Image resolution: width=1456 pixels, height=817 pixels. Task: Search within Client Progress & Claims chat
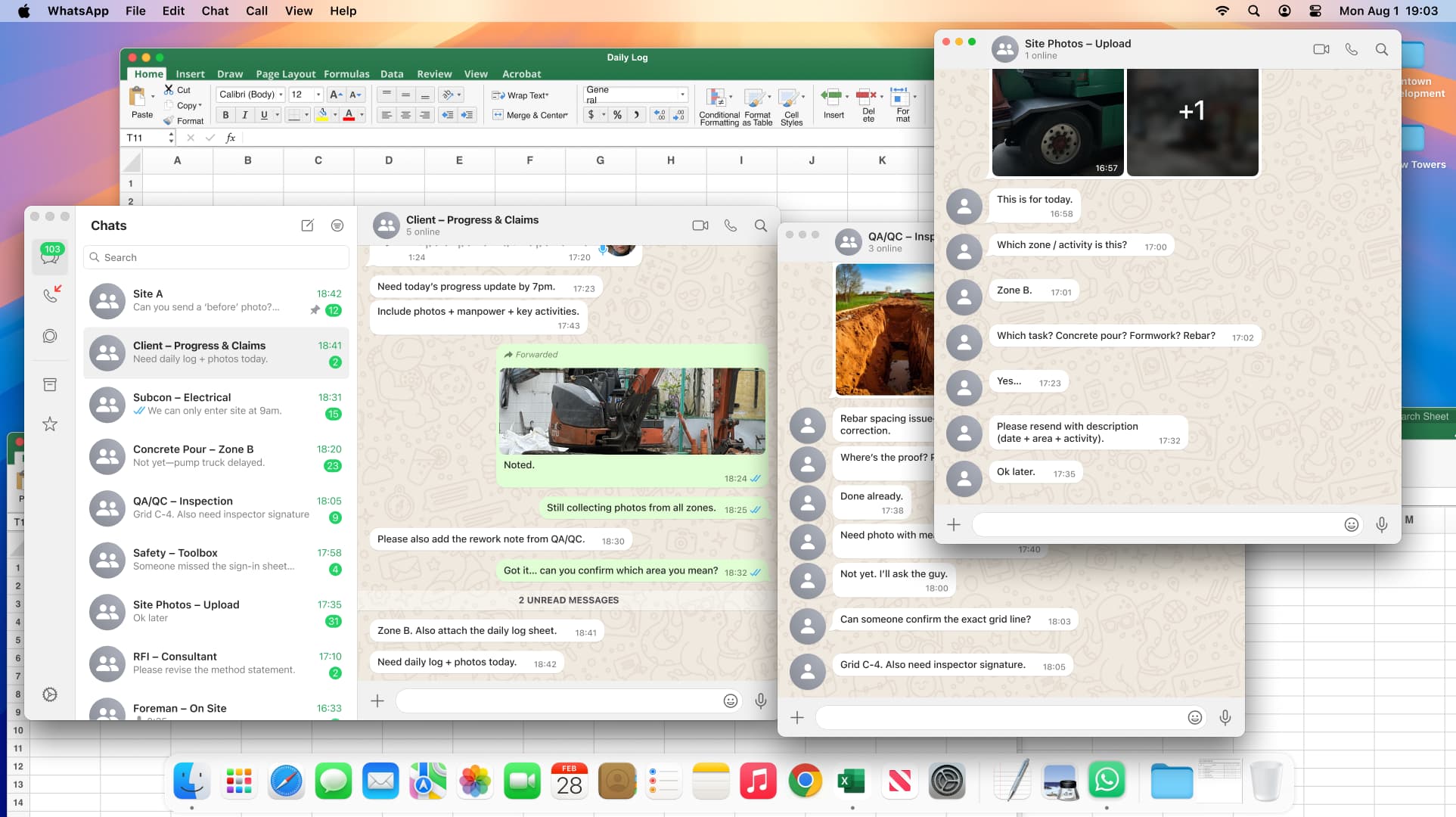pos(760,225)
